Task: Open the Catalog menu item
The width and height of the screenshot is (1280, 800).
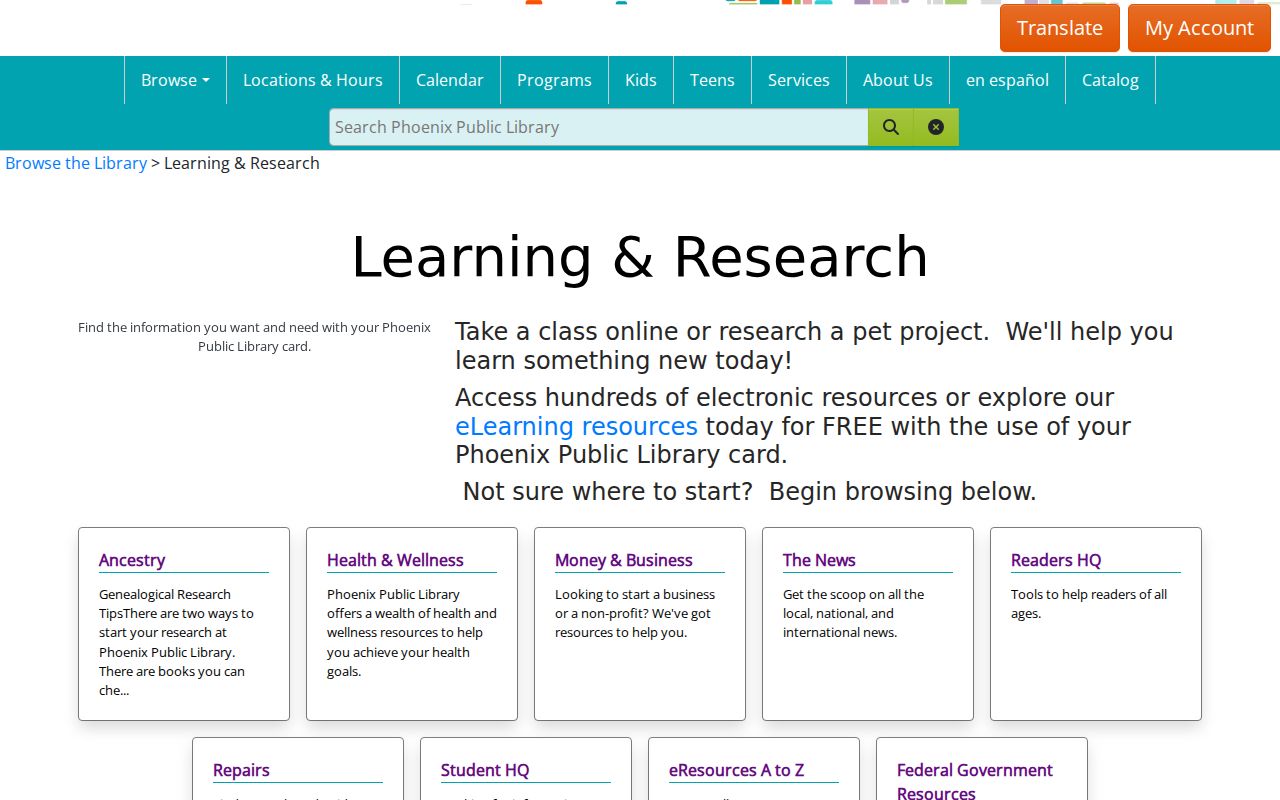Action: coord(1110,80)
